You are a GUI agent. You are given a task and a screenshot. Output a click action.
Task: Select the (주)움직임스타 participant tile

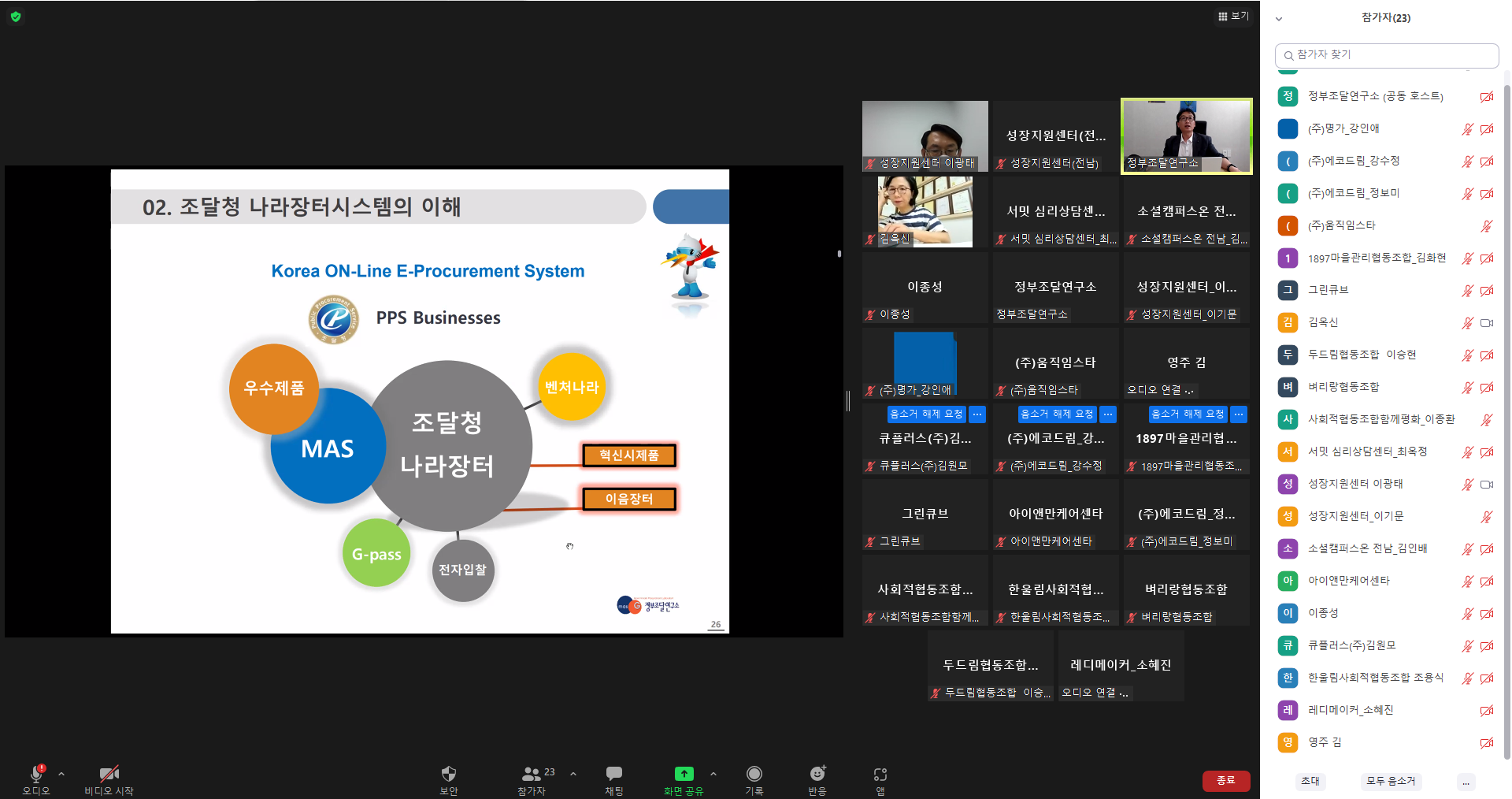(1056, 363)
